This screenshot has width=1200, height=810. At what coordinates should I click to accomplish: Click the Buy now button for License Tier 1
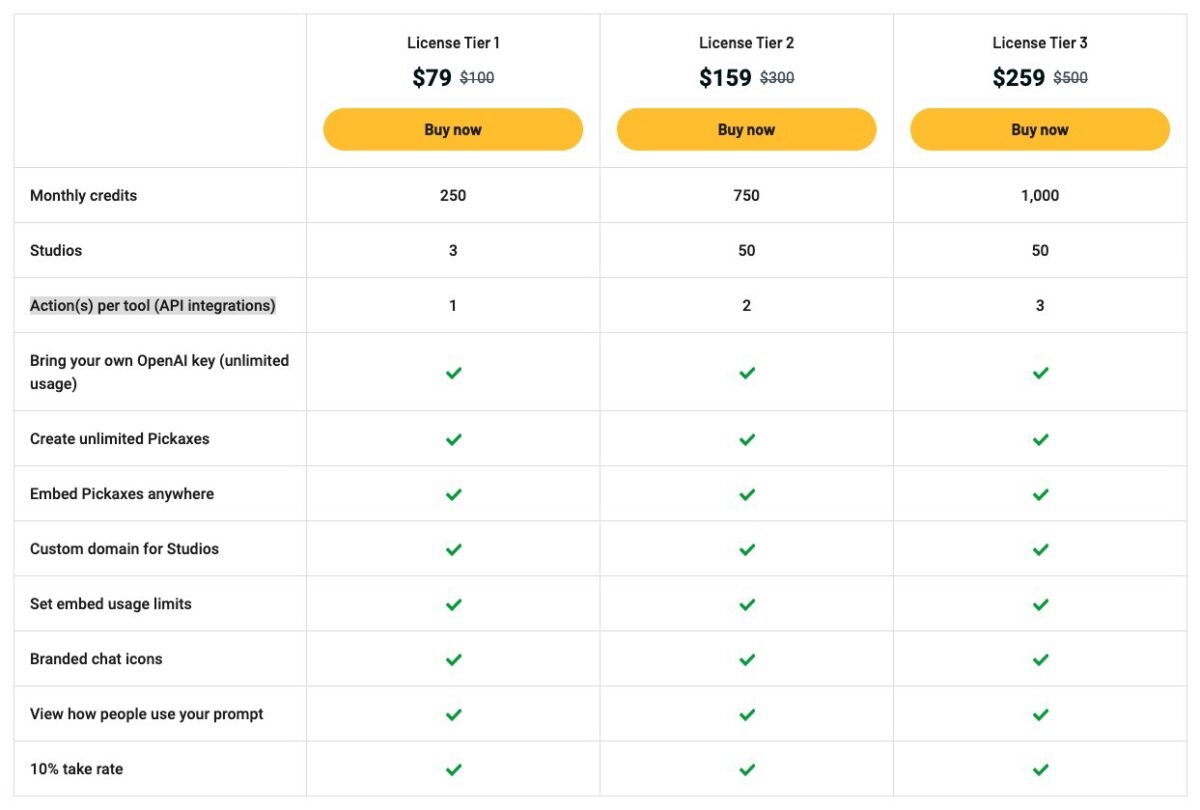point(453,129)
